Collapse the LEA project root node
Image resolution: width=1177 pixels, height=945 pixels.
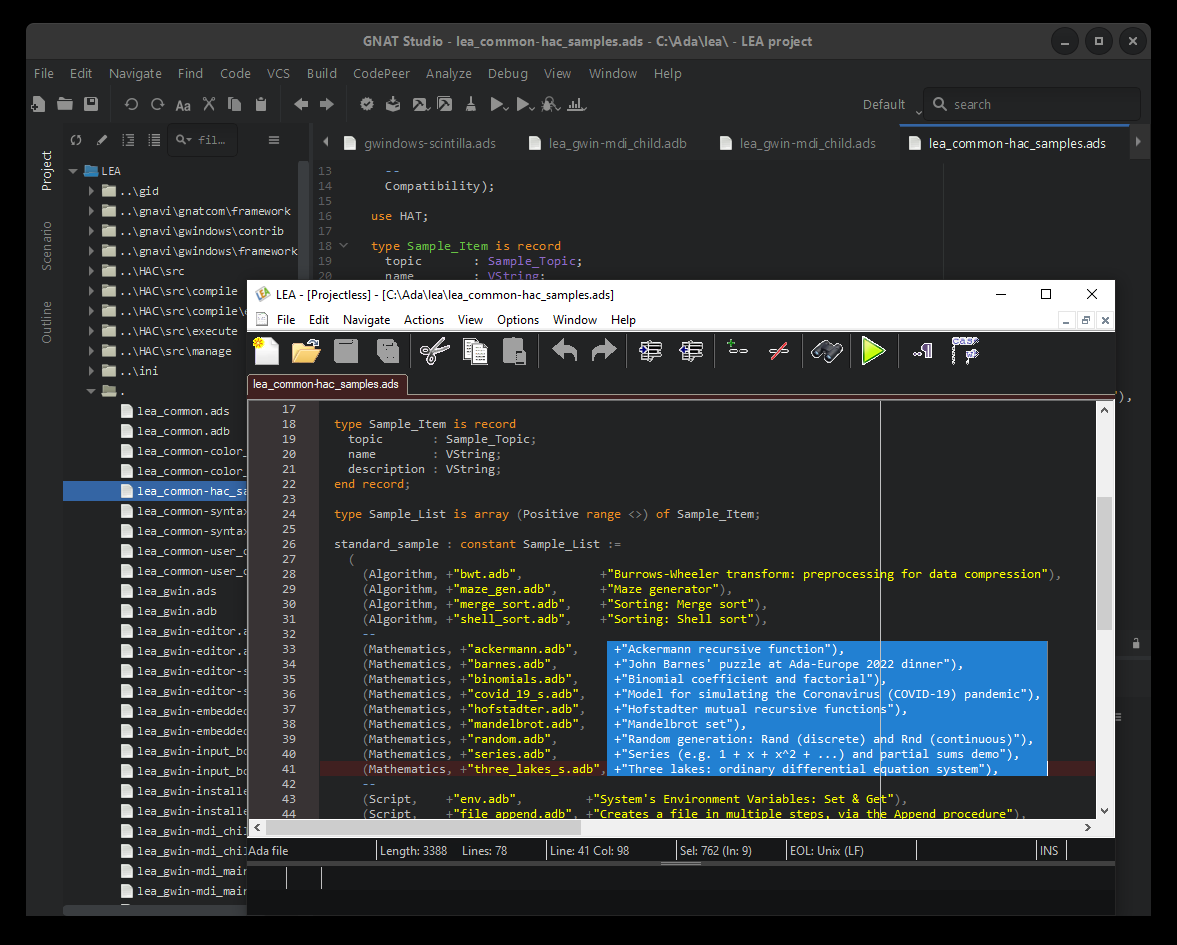click(73, 171)
